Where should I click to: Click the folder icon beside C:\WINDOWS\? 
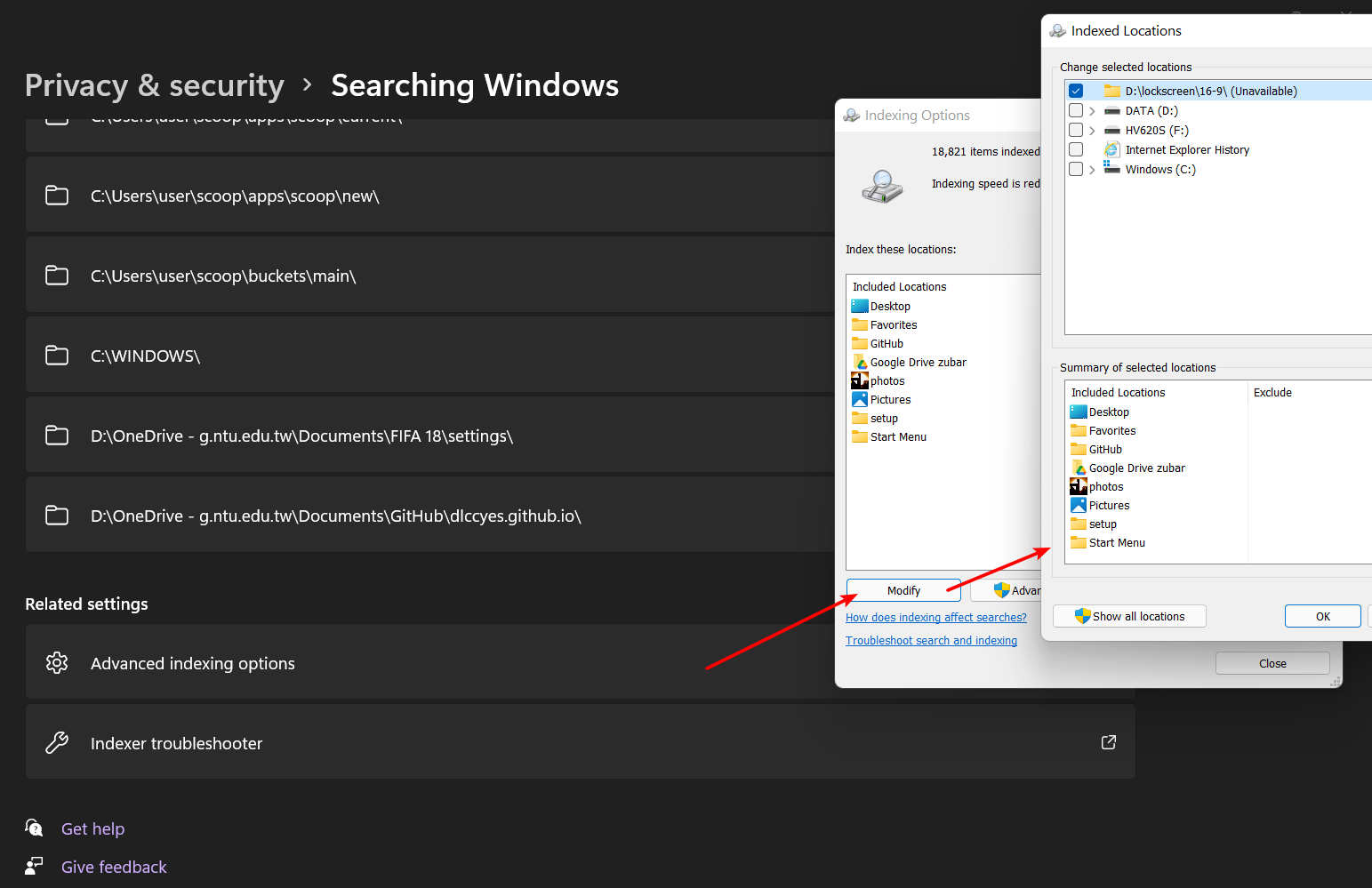(x=57, y=356)
